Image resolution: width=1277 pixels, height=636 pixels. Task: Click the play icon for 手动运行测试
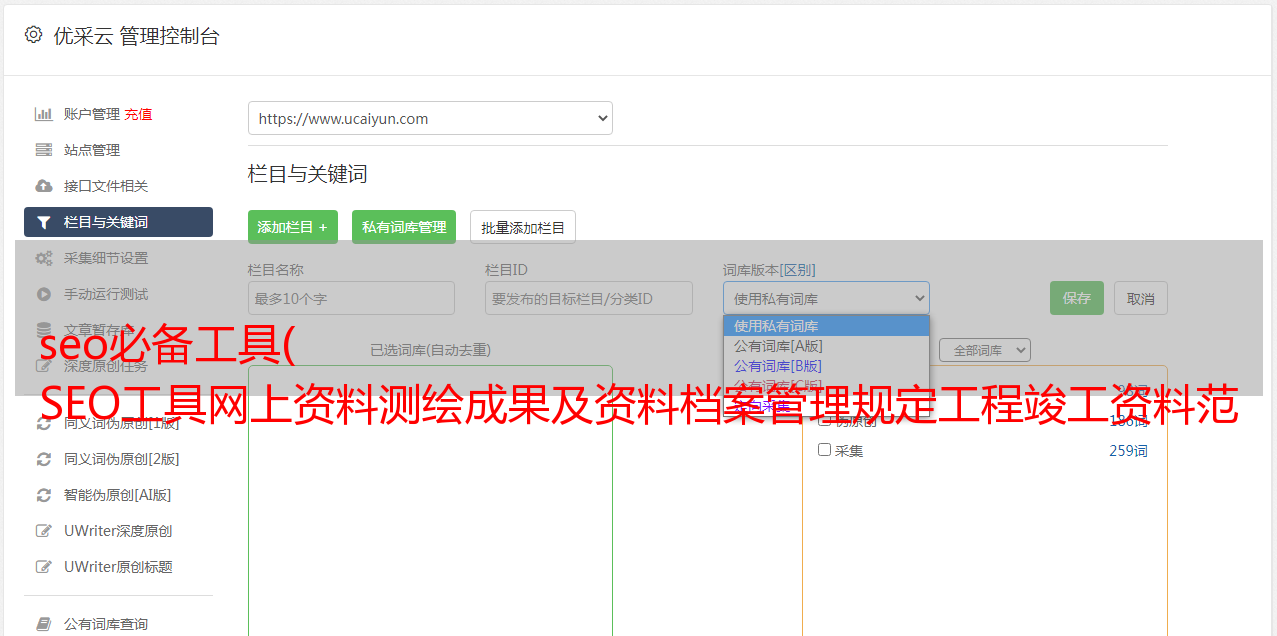(x=44, y=294)
